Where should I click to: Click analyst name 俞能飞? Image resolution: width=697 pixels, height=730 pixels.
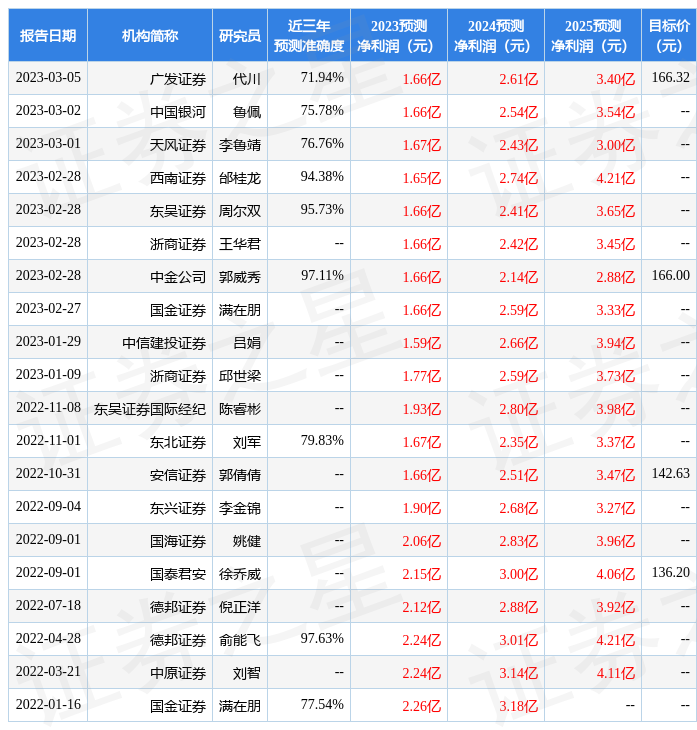240,641
